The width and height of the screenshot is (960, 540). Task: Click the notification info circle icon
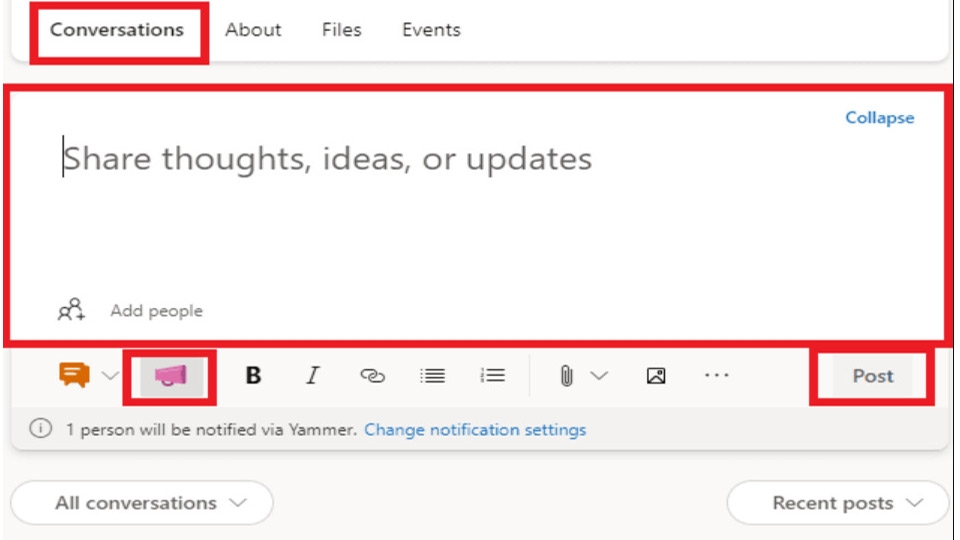(40, 430)
